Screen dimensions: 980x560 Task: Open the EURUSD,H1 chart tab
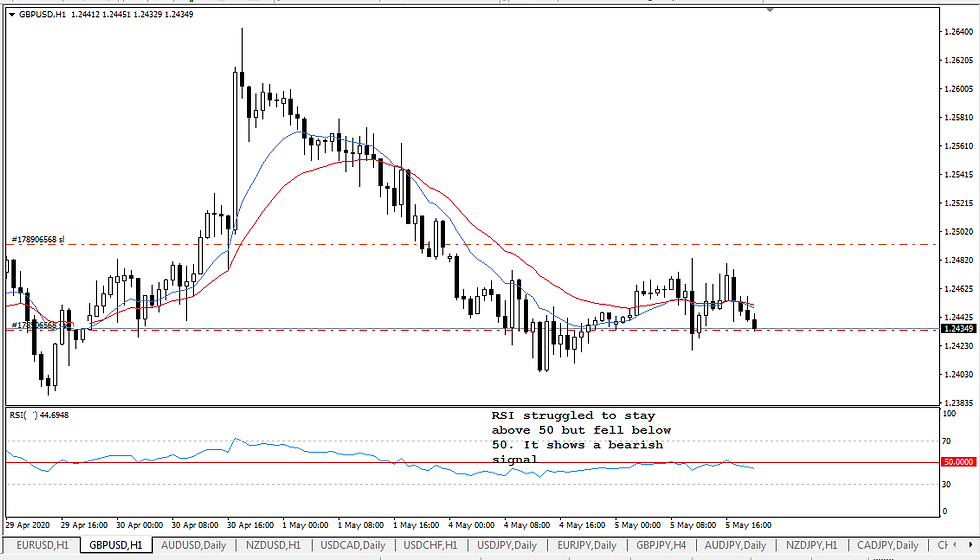coord(42,545)
